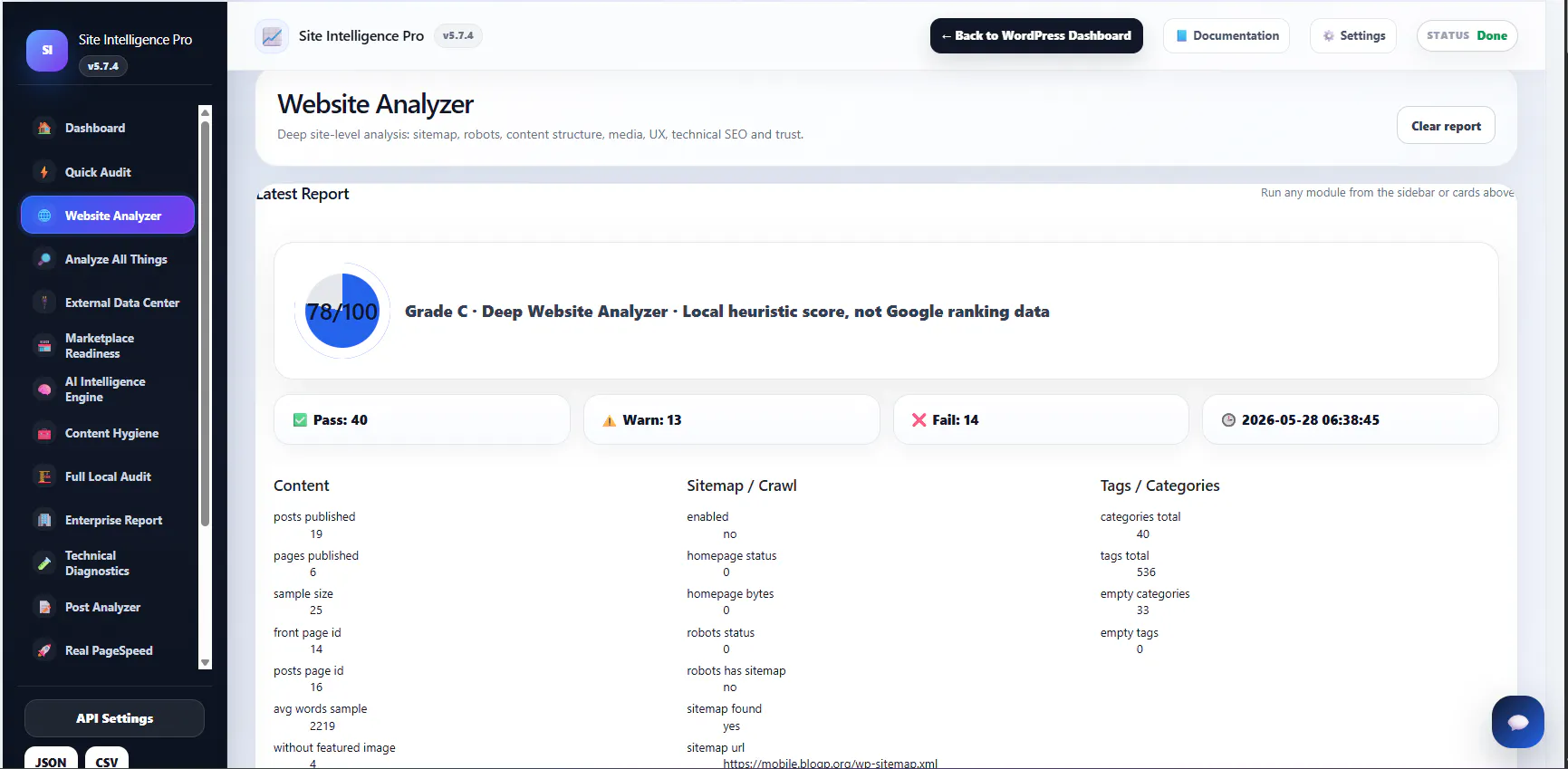
Task: Click the categories total label
Action: (x=1140, y=517)
